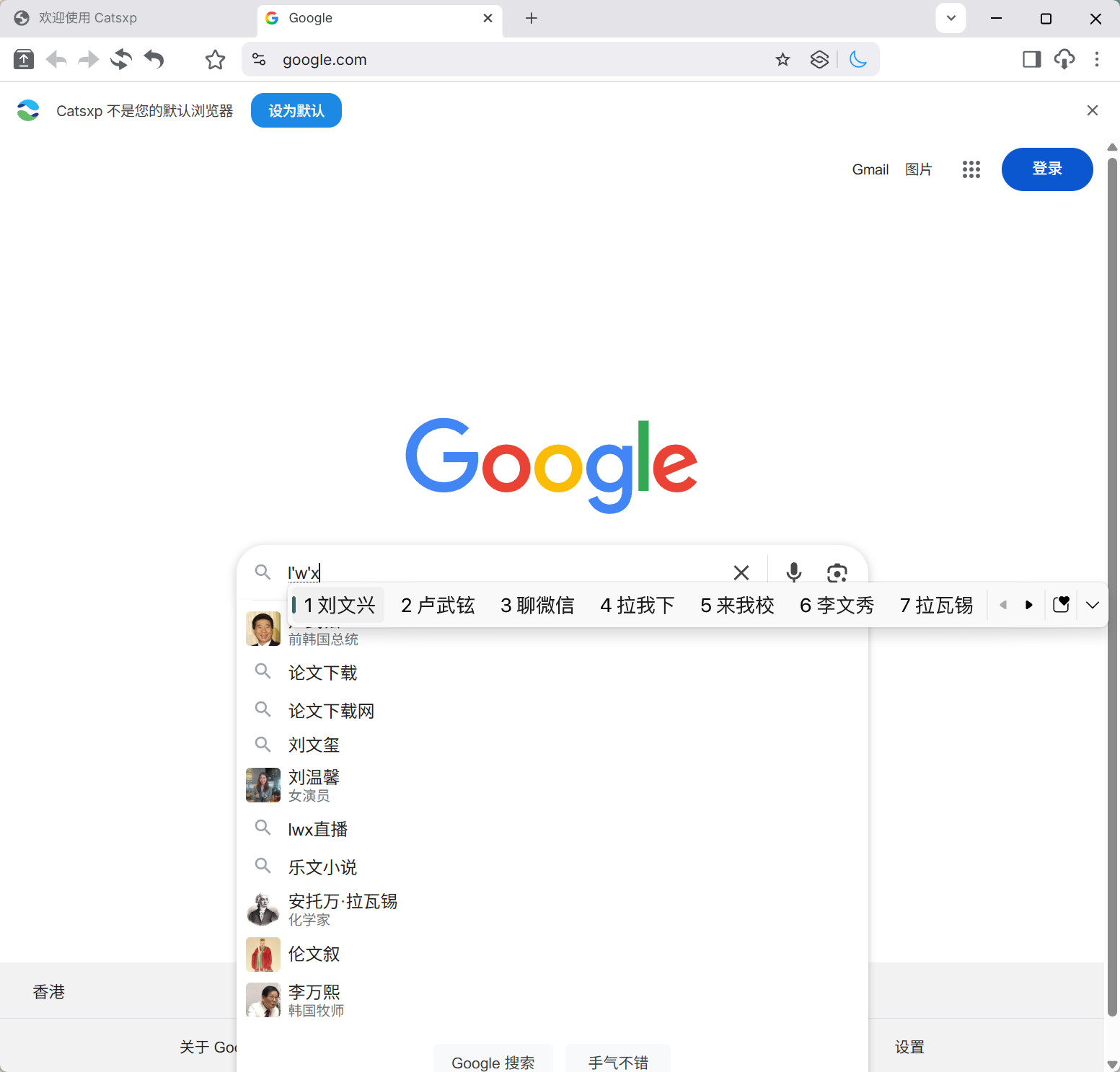Open the 设置 footer link
Screen dimensions: 1120x1072
909,1047
